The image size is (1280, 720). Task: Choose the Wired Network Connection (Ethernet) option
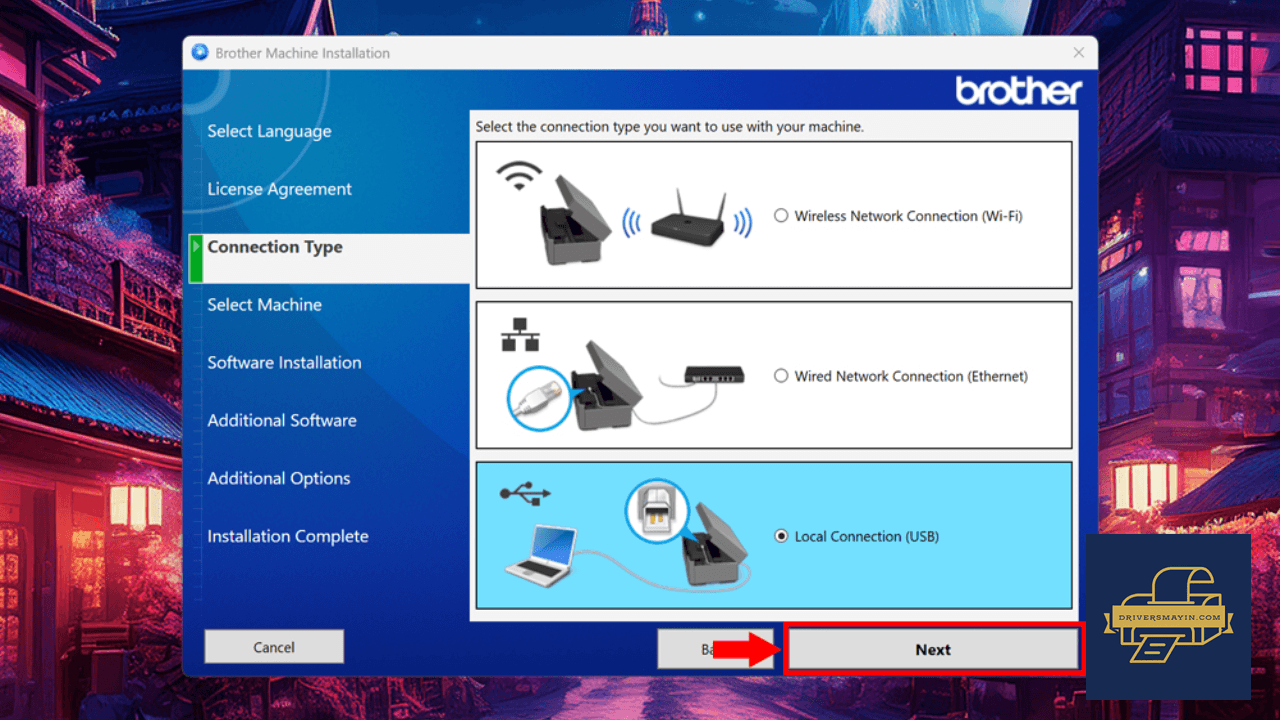click(x=781, y=376)
